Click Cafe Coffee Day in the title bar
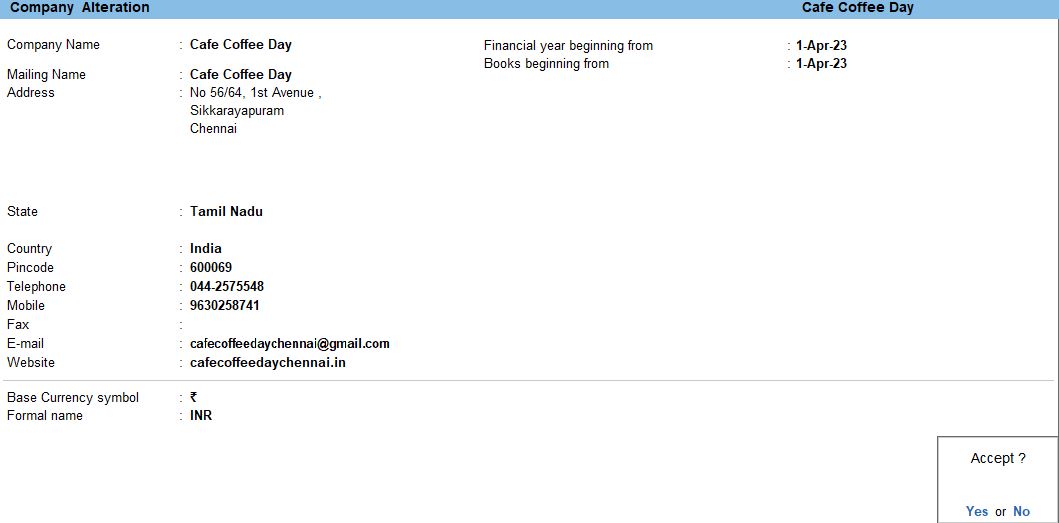The width and height of the screenshot is (1059, 523). point(858,8)
